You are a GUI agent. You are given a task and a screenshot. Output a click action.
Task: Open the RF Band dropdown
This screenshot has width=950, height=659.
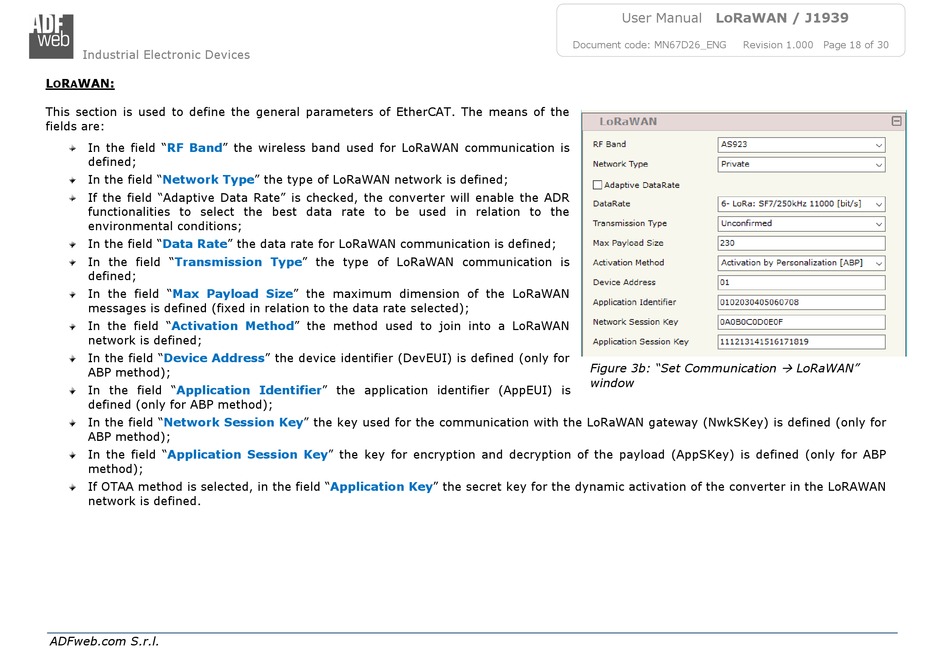coord(801,144)
